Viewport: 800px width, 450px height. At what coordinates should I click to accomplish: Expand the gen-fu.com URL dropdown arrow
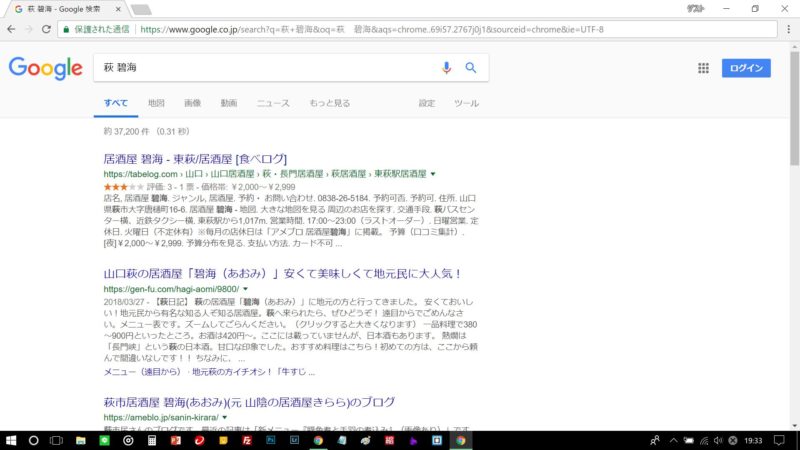coord(245,289)
